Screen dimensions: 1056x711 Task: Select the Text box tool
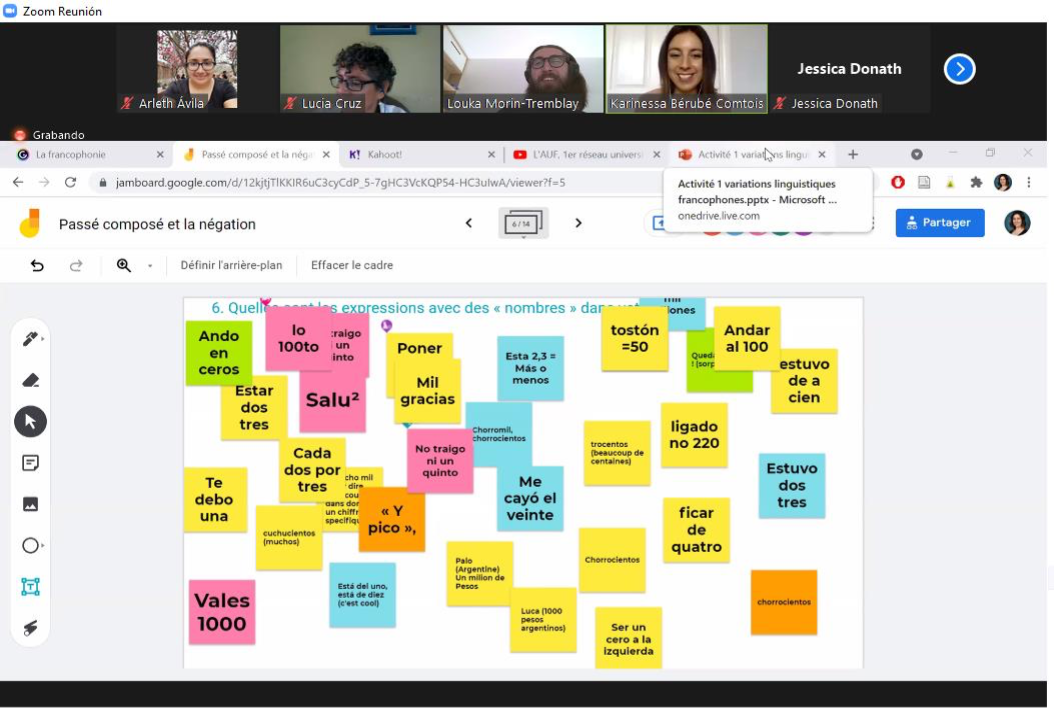30,587
